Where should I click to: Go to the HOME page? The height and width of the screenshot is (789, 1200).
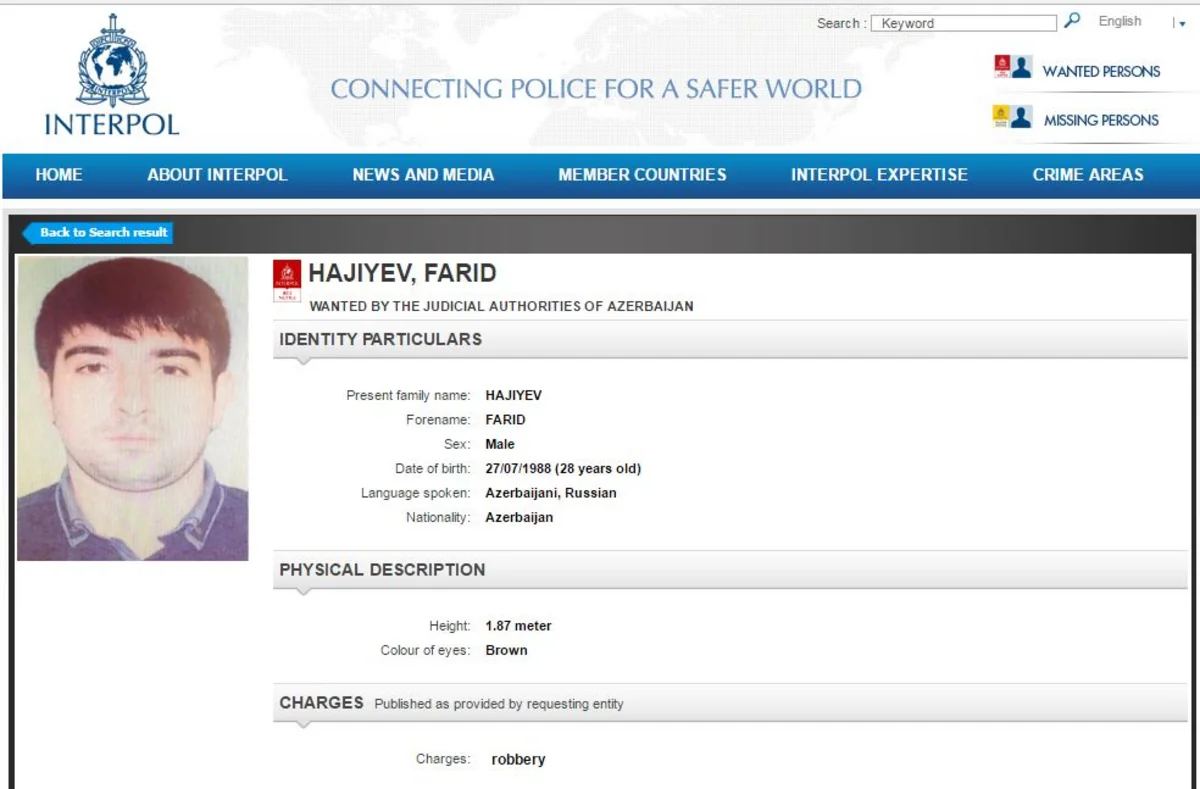pos(58,175)
